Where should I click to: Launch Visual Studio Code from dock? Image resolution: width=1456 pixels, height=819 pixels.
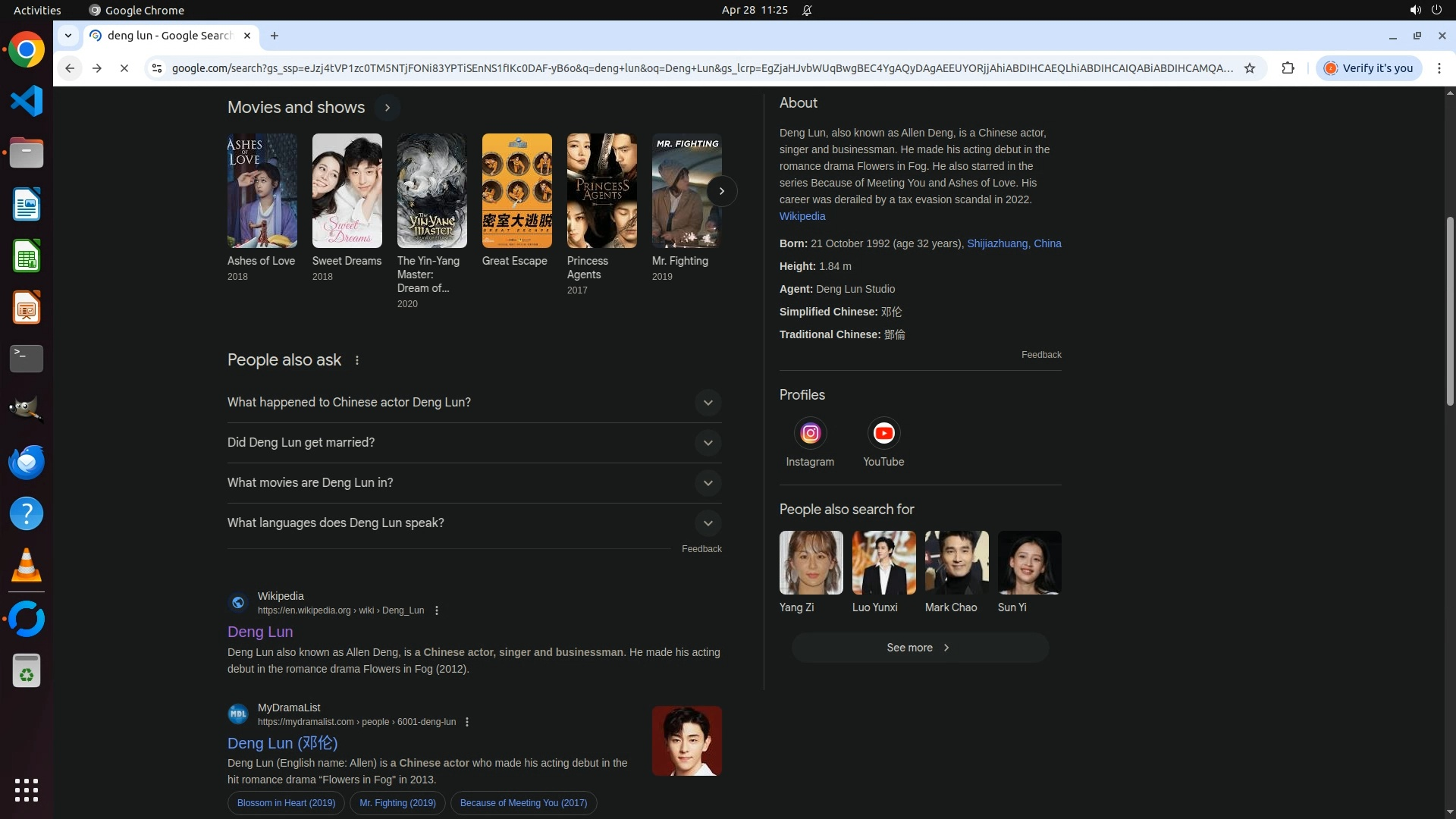pos(27,101)
